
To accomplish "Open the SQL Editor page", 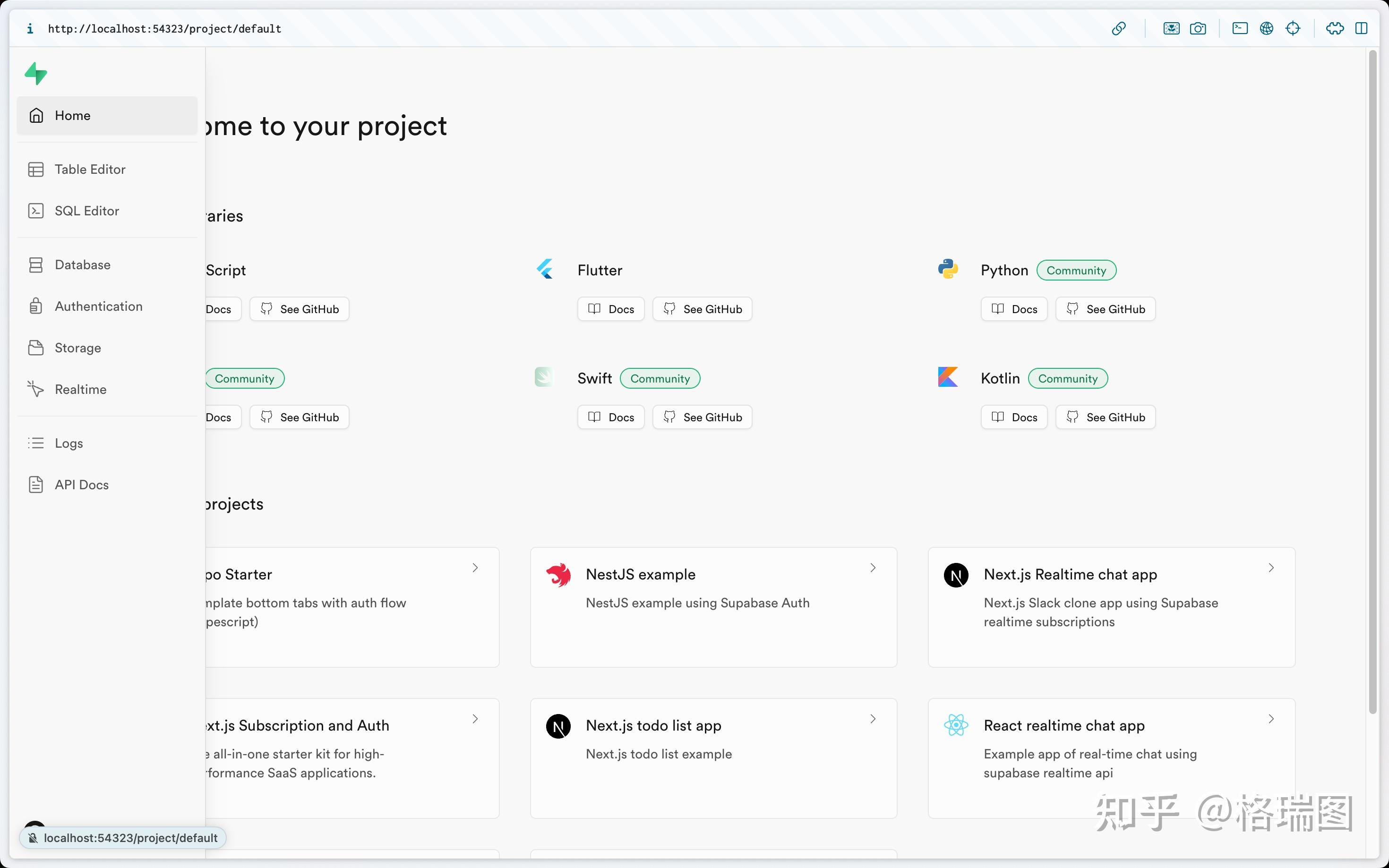I will (x=87, y=211).
